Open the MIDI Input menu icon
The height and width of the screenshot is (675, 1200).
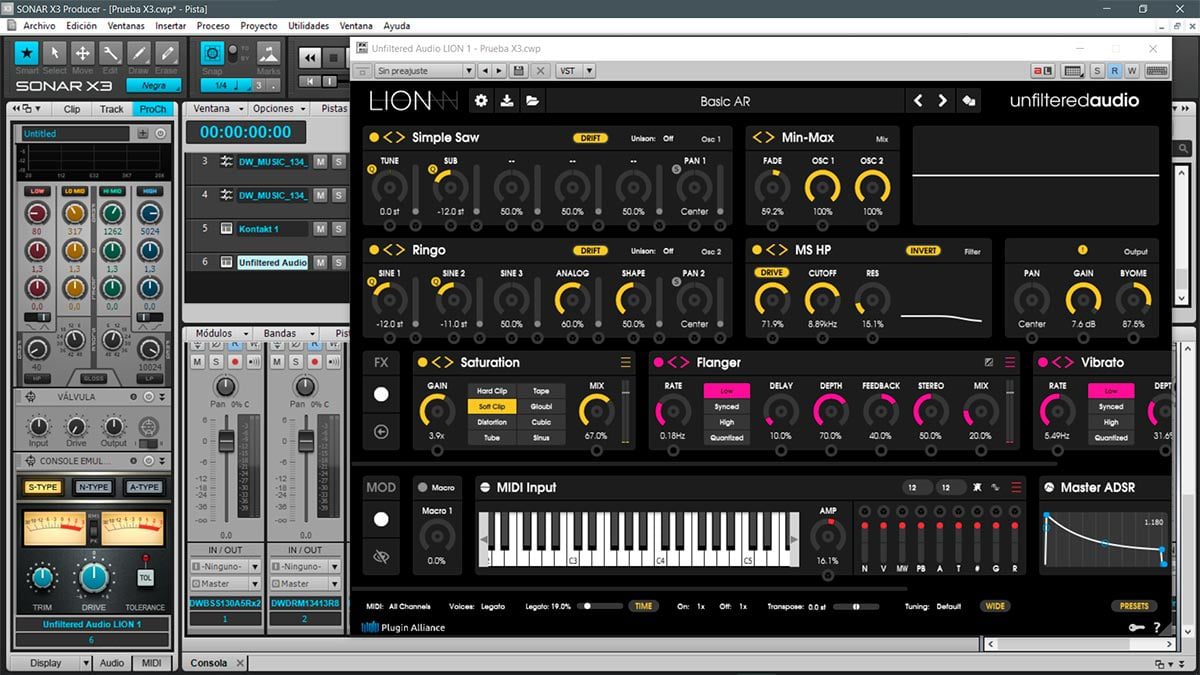[x=1017, y=487]
